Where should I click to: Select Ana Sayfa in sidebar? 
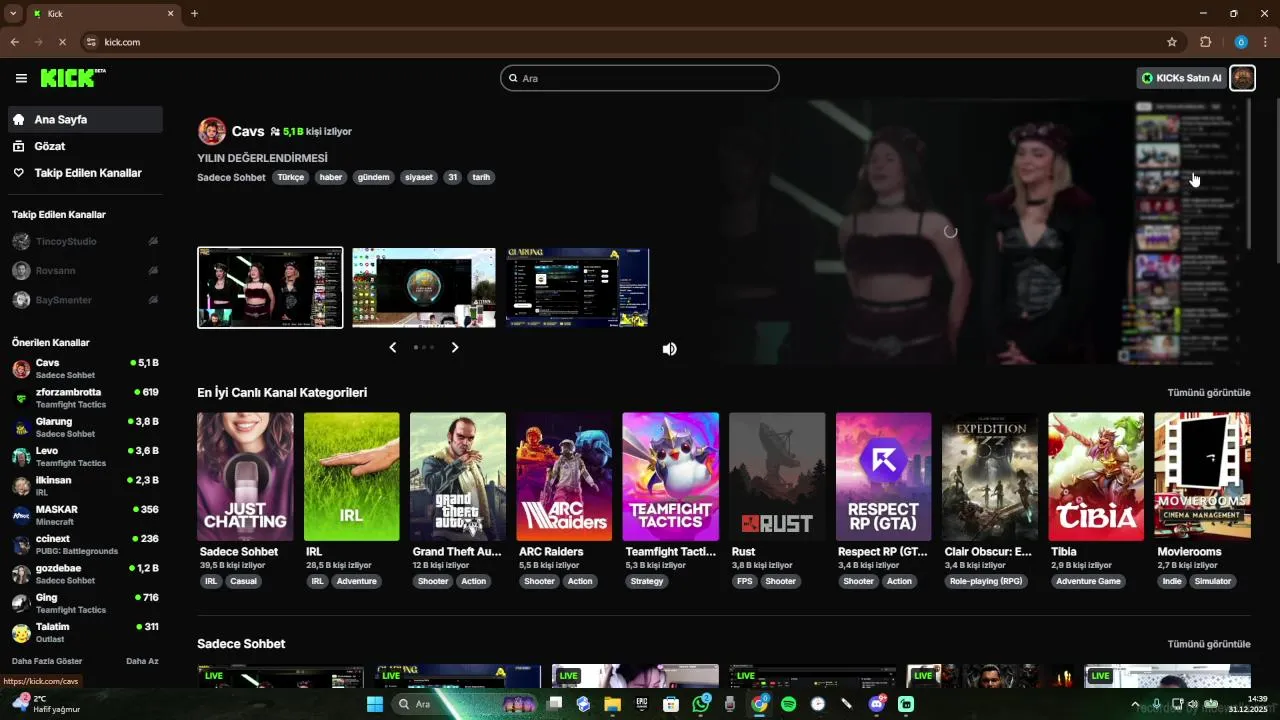[85, 119]
